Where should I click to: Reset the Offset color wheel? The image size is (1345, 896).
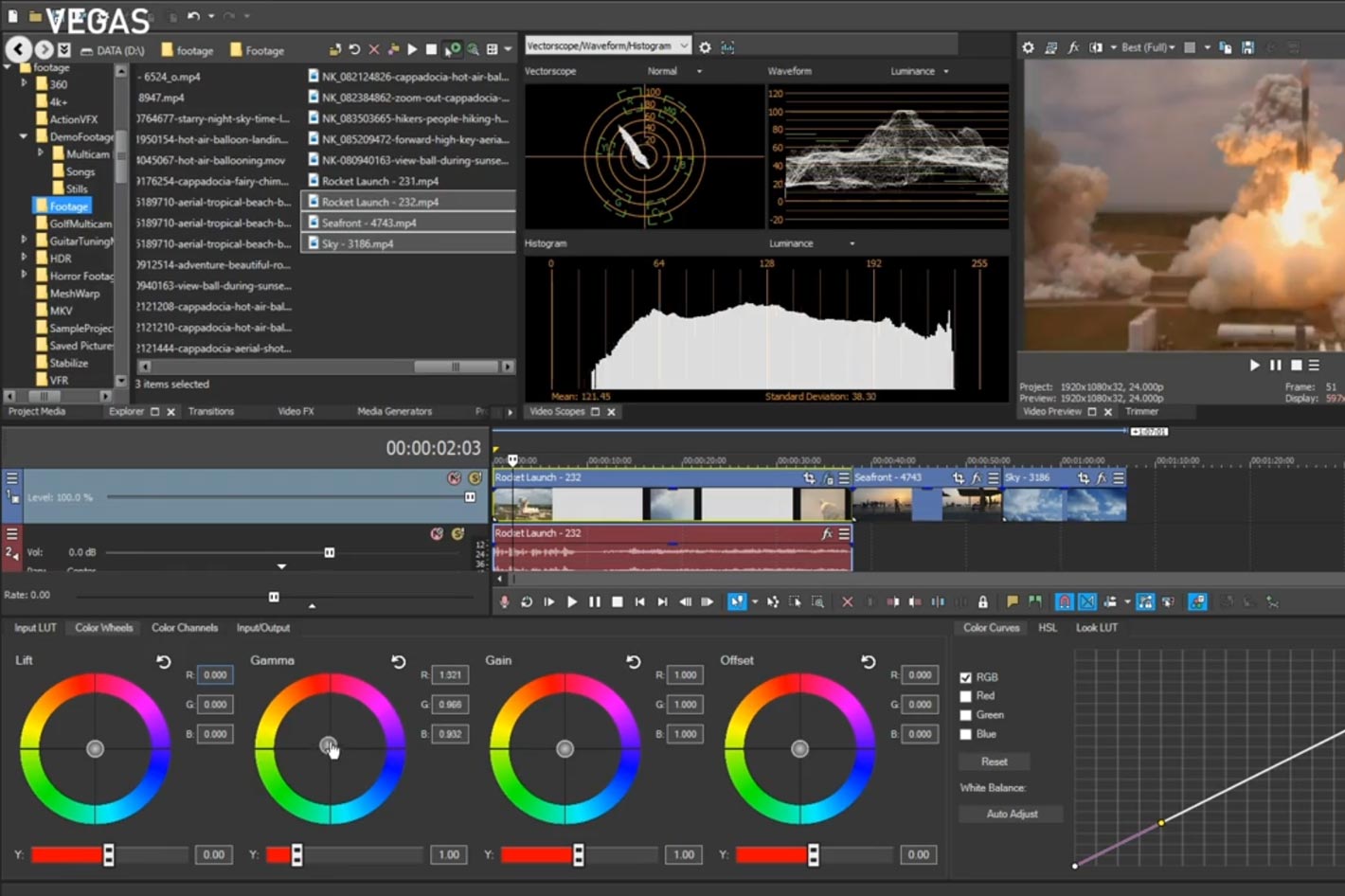click(x=869, y=662)
